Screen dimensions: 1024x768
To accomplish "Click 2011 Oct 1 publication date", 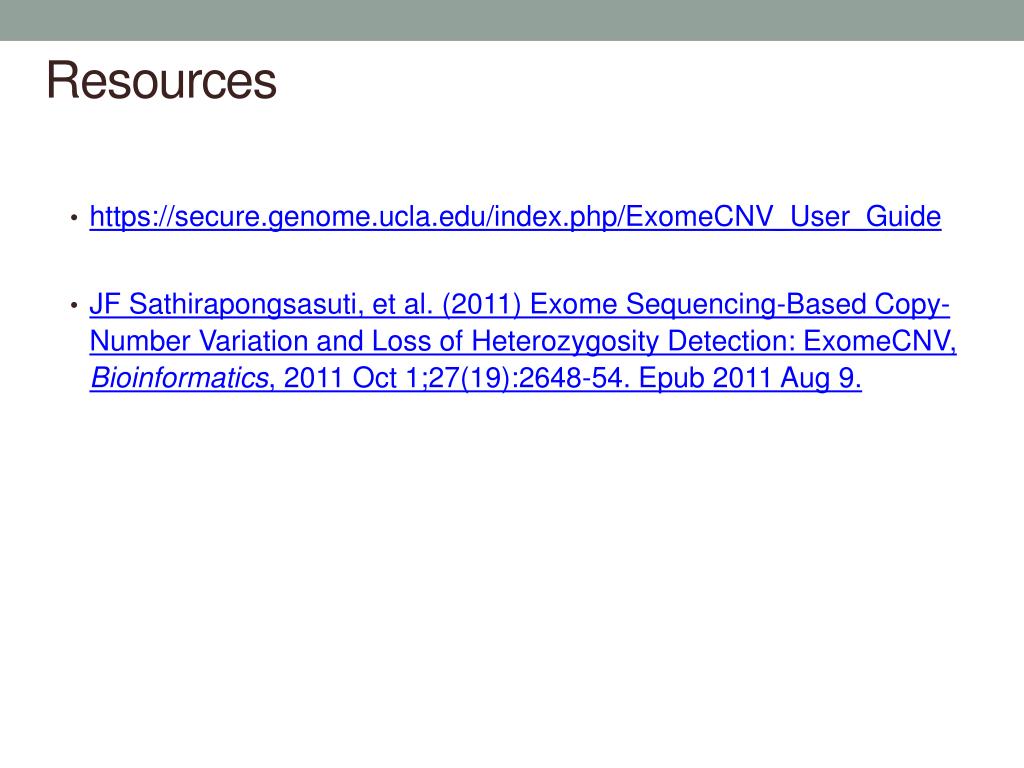I will coord(351,377).
